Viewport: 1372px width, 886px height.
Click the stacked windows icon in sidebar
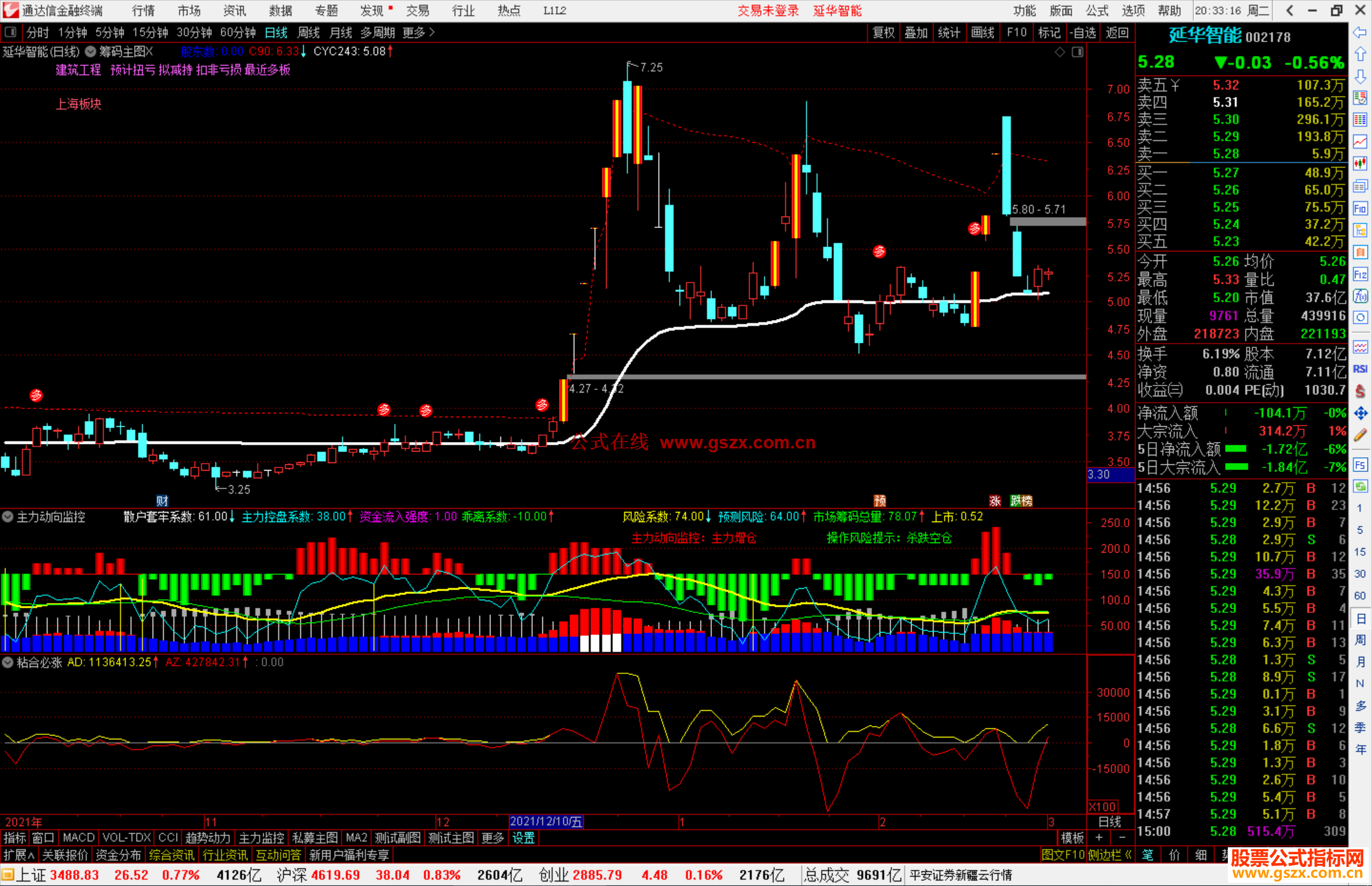[1360, 186]
